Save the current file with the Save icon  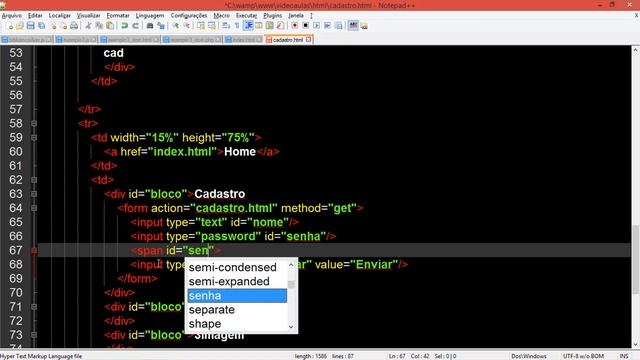(x=31, y=26)
